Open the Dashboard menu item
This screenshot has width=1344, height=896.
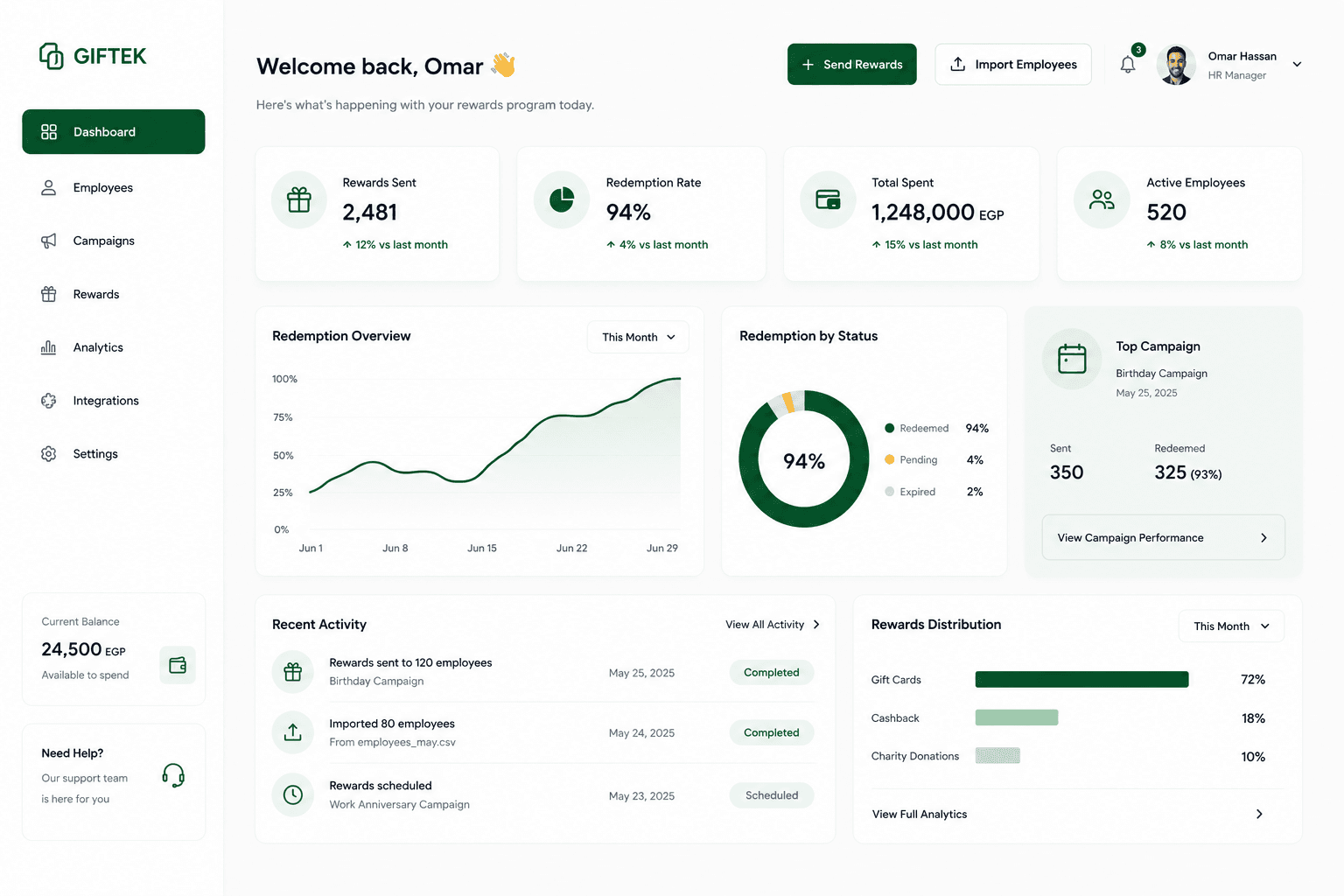tap(114, 132)
